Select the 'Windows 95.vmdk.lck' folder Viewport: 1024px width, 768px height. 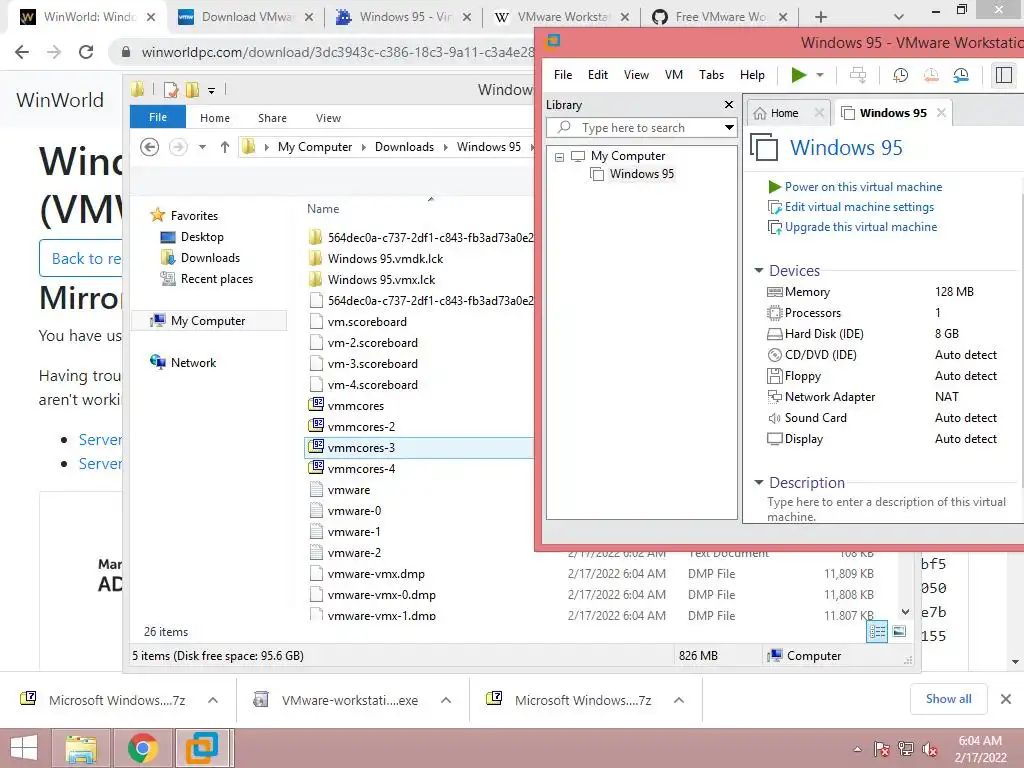[x=385, y=259]
